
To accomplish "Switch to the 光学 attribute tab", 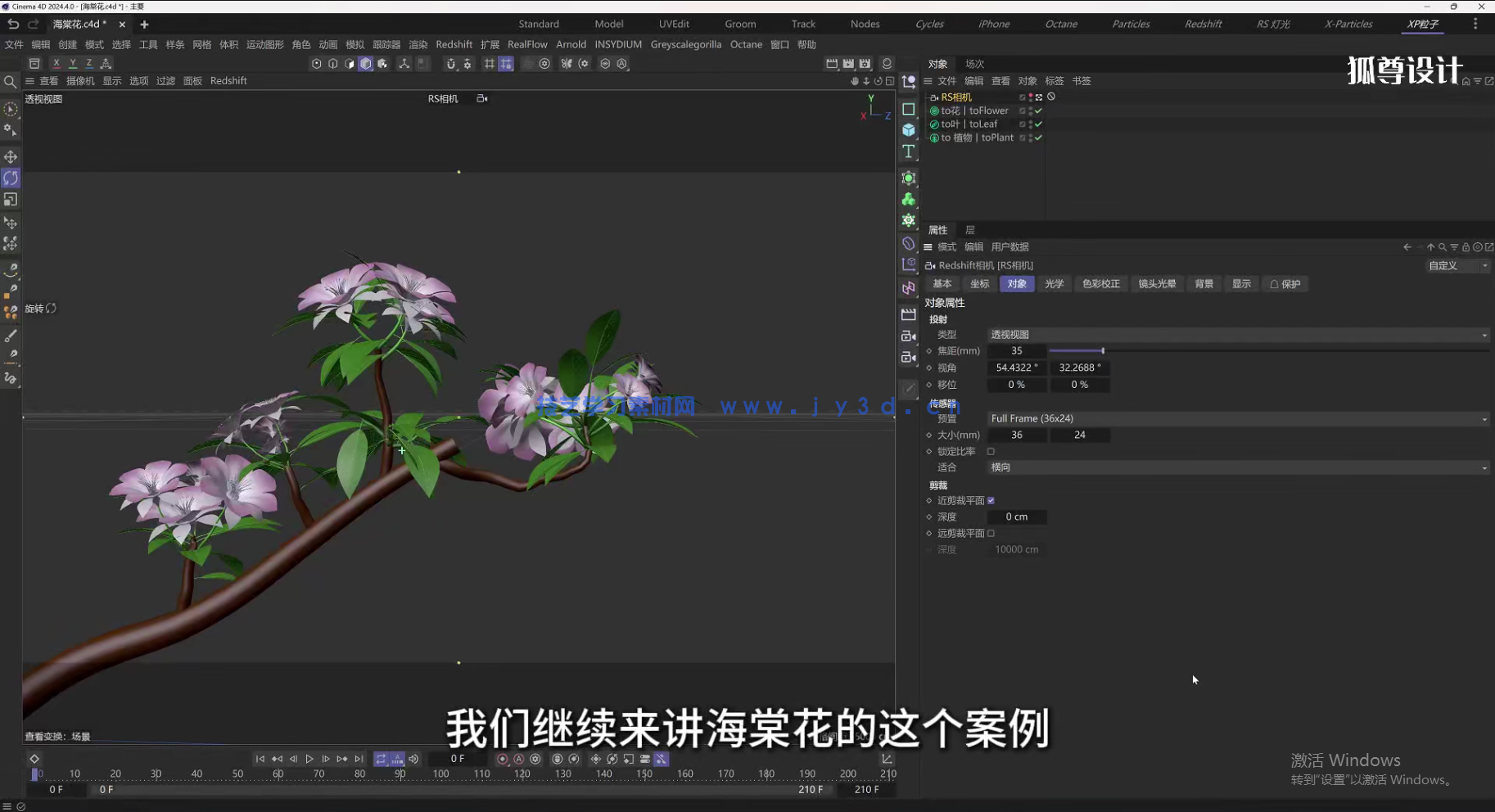I will click(x=1055, y=283).
